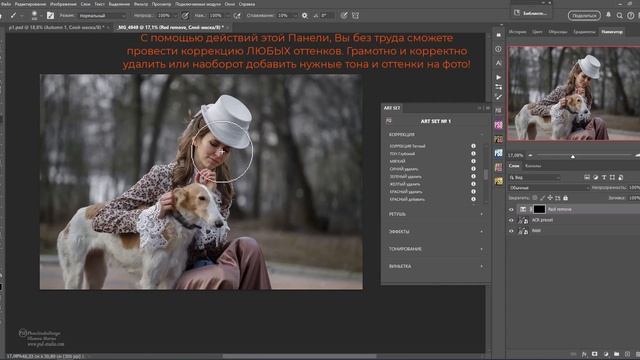Click info icon beside ЗЕЛЕНЫЙ удалить
The width and height of the screenshot is (640, 360).
click(x=473, y=176)
